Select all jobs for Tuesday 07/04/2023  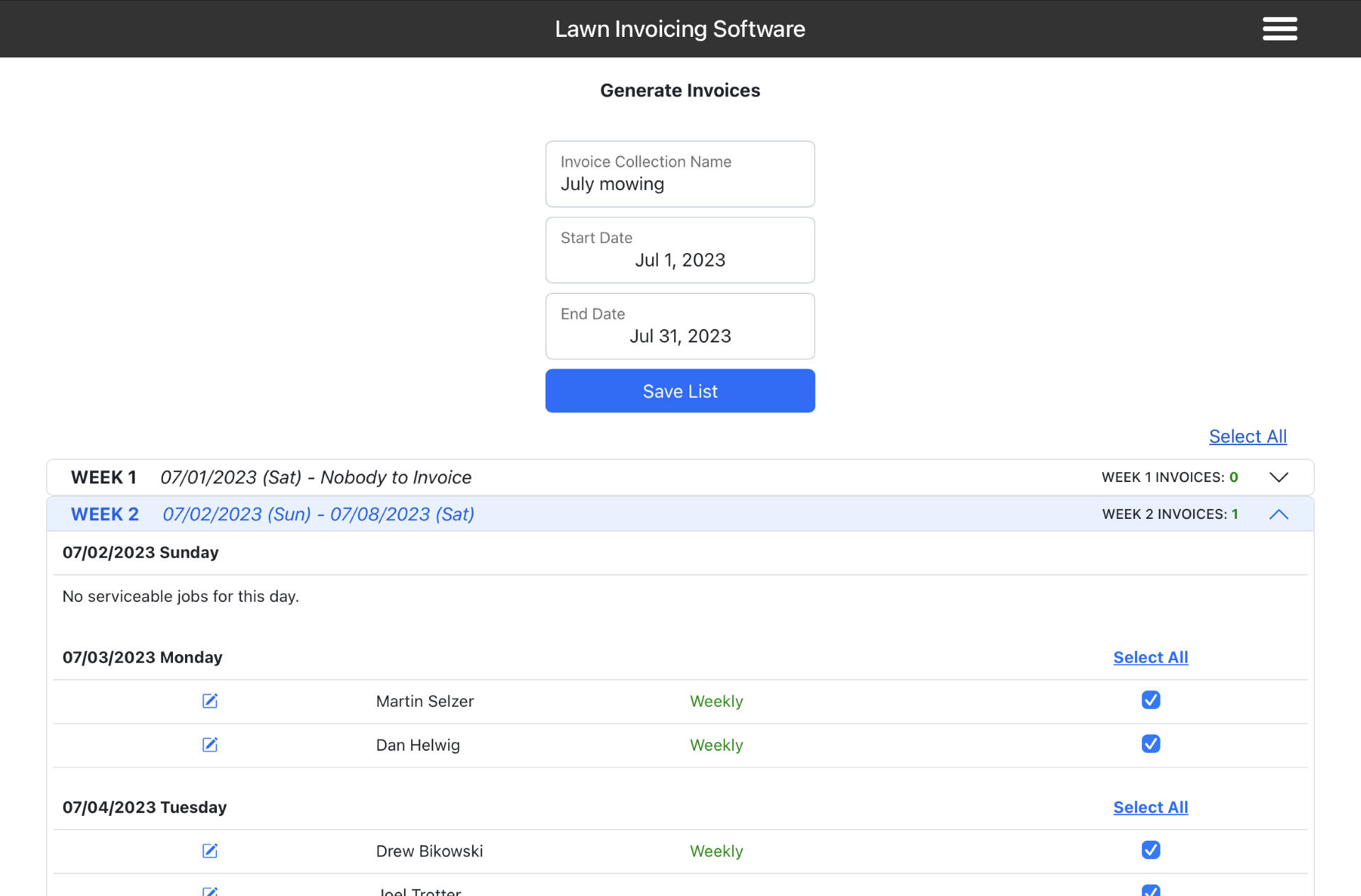coord(1150,807)
